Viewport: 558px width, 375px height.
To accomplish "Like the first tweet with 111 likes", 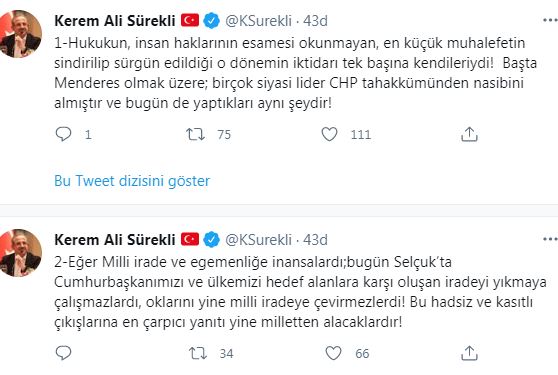I will (x=329, y=134).
